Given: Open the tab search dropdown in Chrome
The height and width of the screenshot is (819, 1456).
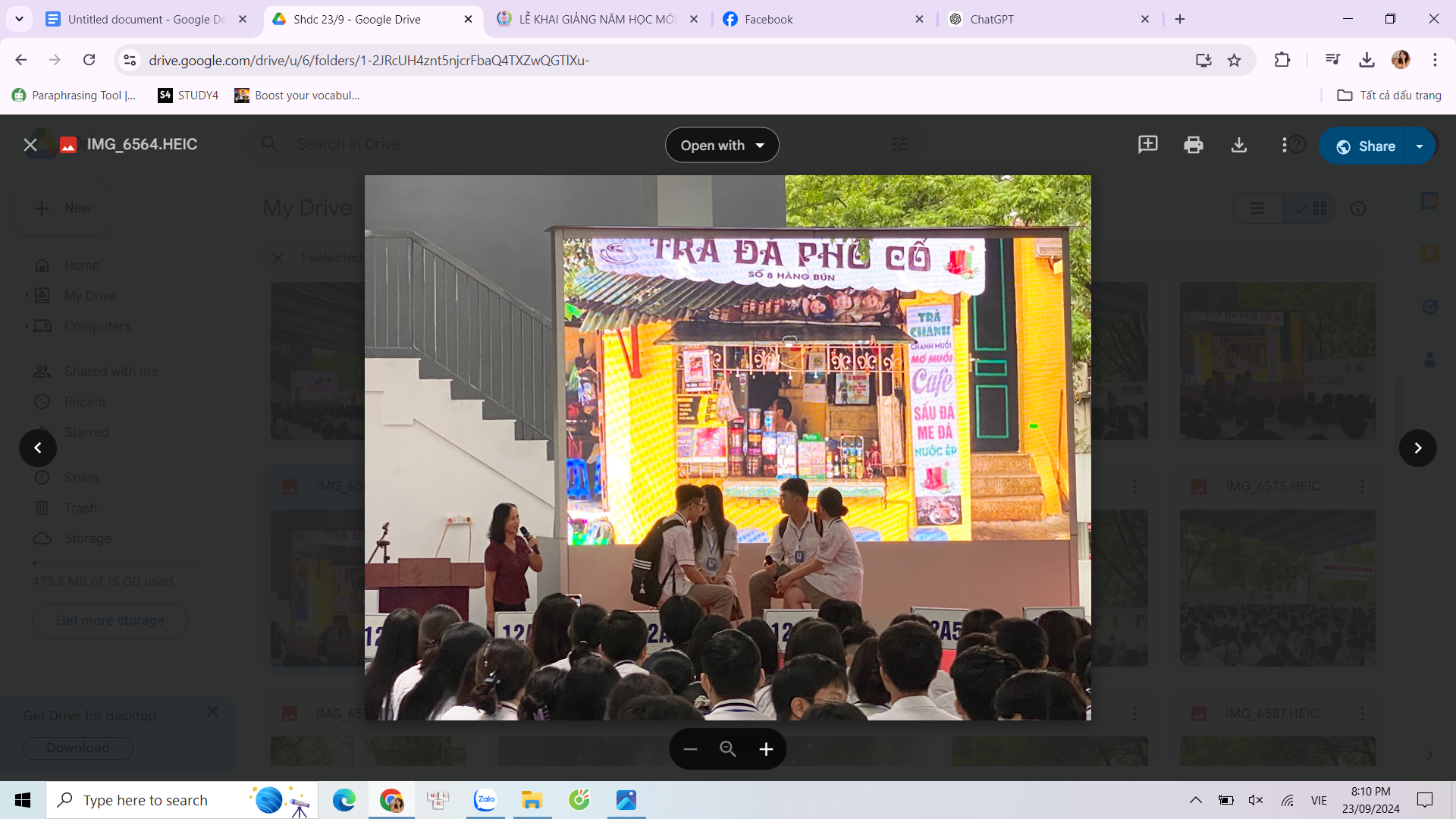Looking at the screenshot, I should (x=19, y=19).
